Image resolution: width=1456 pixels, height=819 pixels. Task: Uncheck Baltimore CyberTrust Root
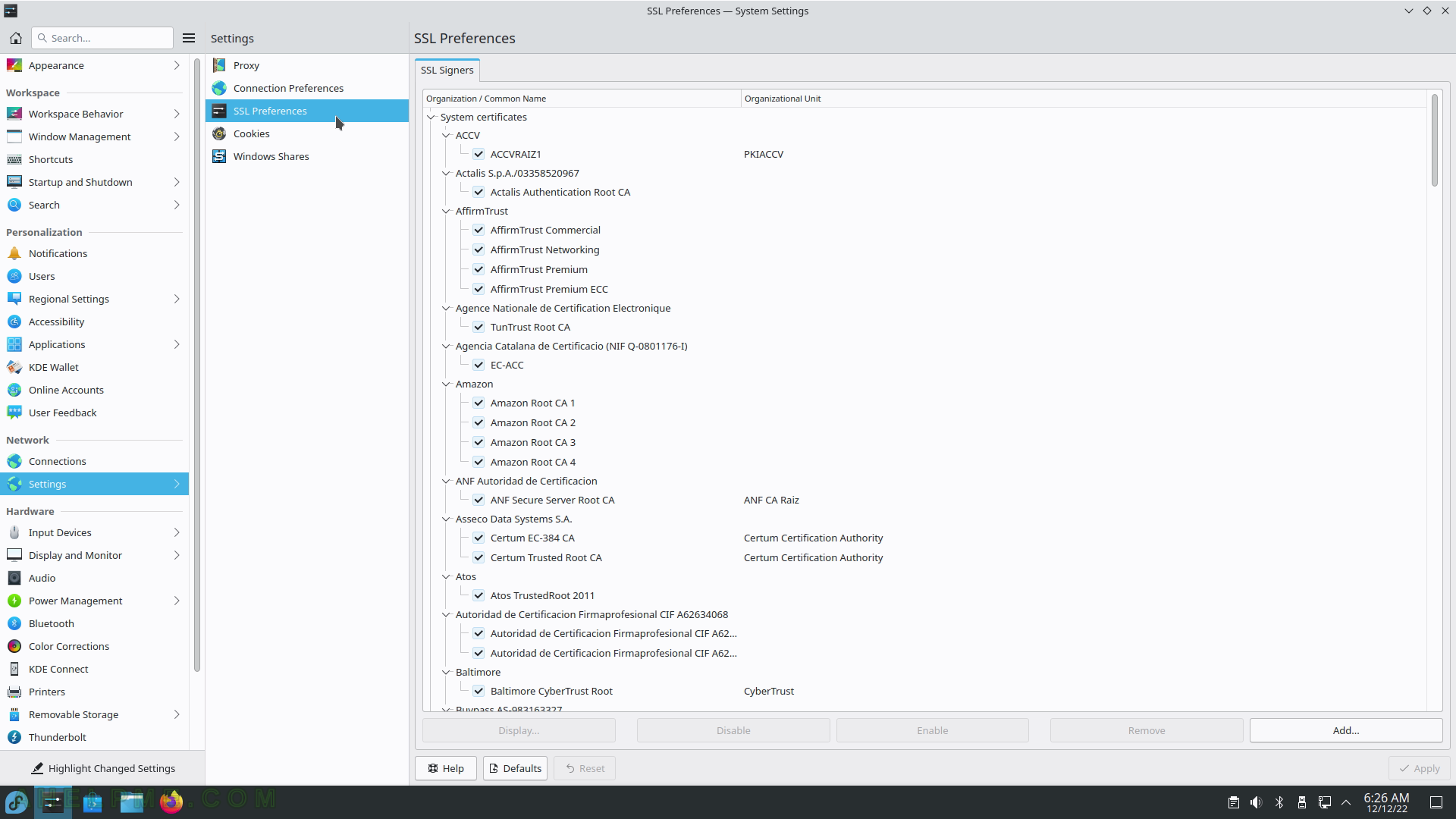pyautogui.click(x=479, y=691)
